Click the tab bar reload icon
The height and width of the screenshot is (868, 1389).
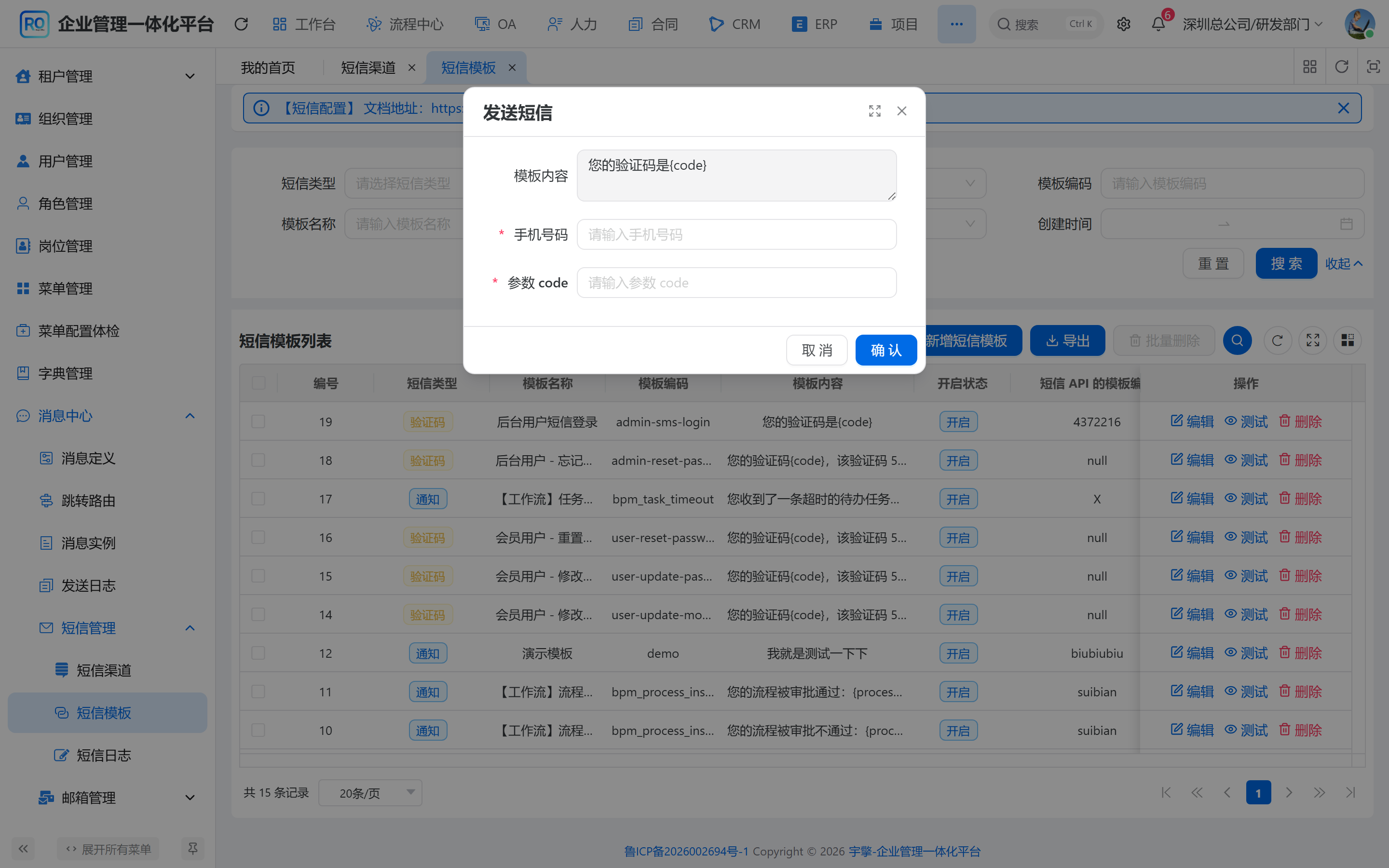pos(1341,67)
